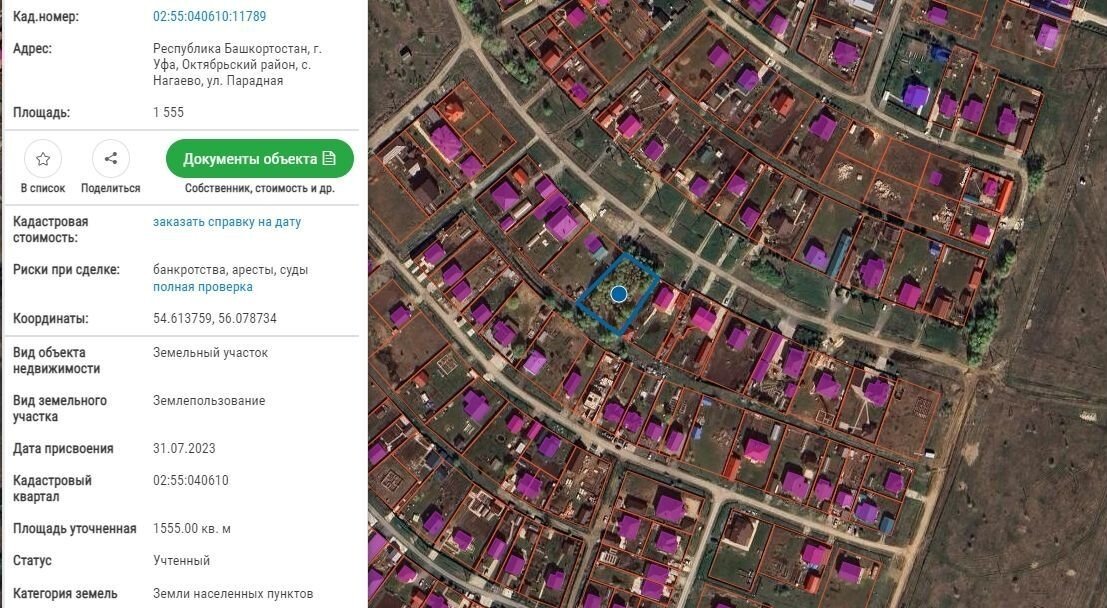Image resolution: width=1107 pixels, height=608 pixels.
Task: Click the share icon
Action: tap(111, 159)
